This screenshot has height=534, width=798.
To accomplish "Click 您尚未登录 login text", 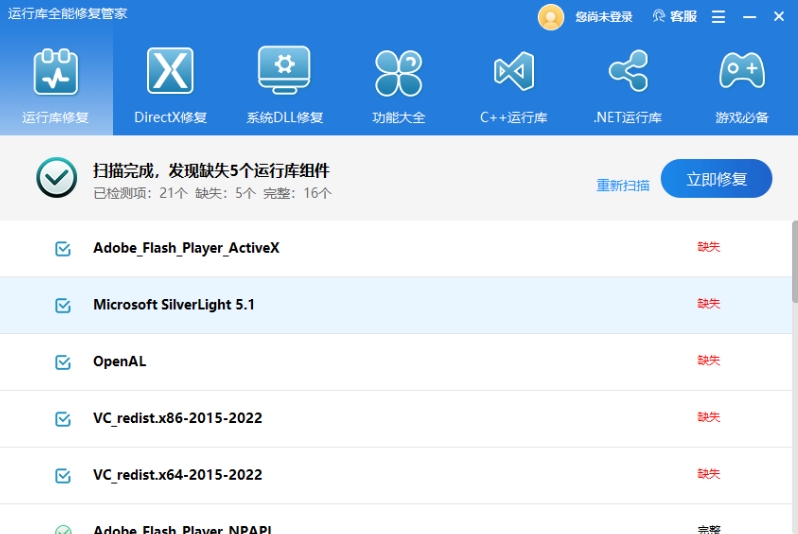I will click(604, 17).
